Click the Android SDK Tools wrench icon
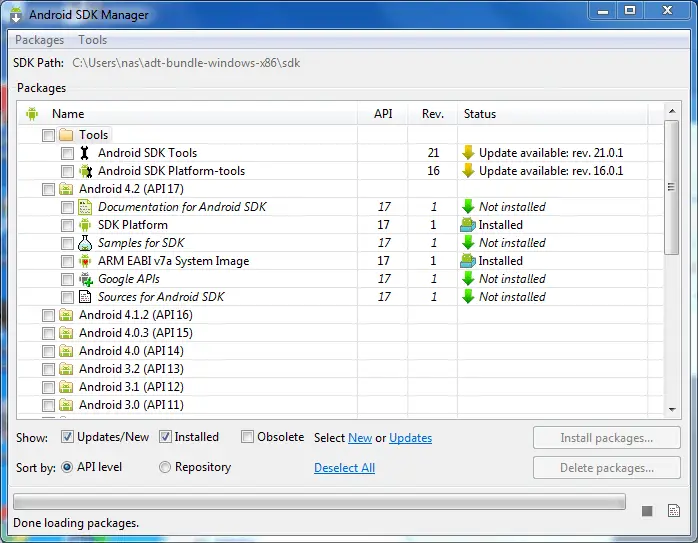 (x=85, y=153)
